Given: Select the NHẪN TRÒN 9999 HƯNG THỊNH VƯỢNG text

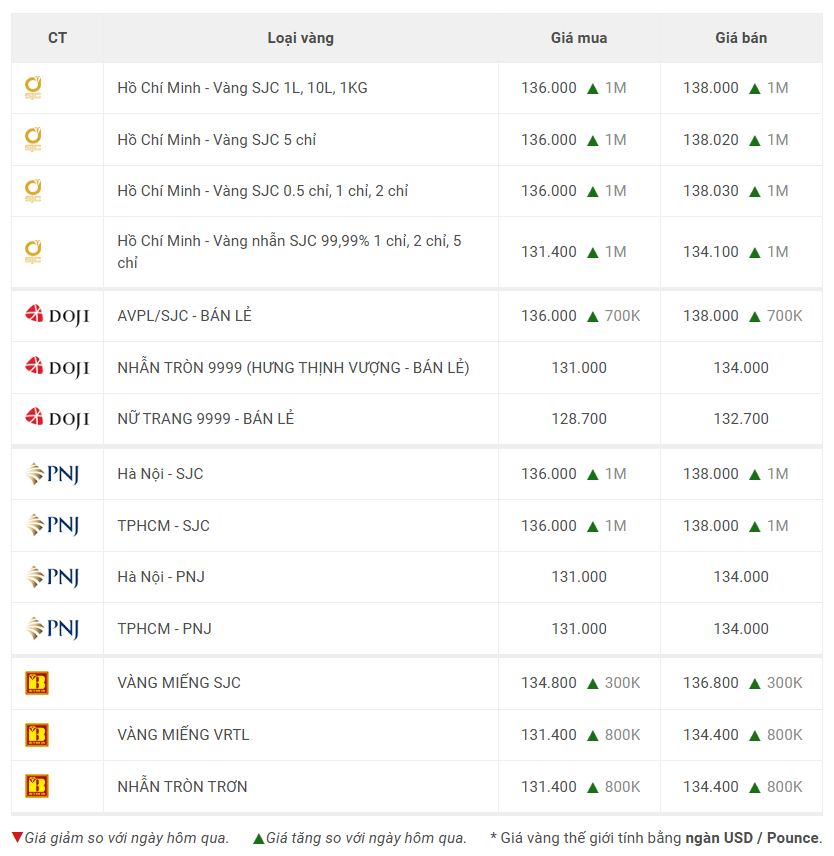Looking at the screenshot, I should click(x=293, y=368).
